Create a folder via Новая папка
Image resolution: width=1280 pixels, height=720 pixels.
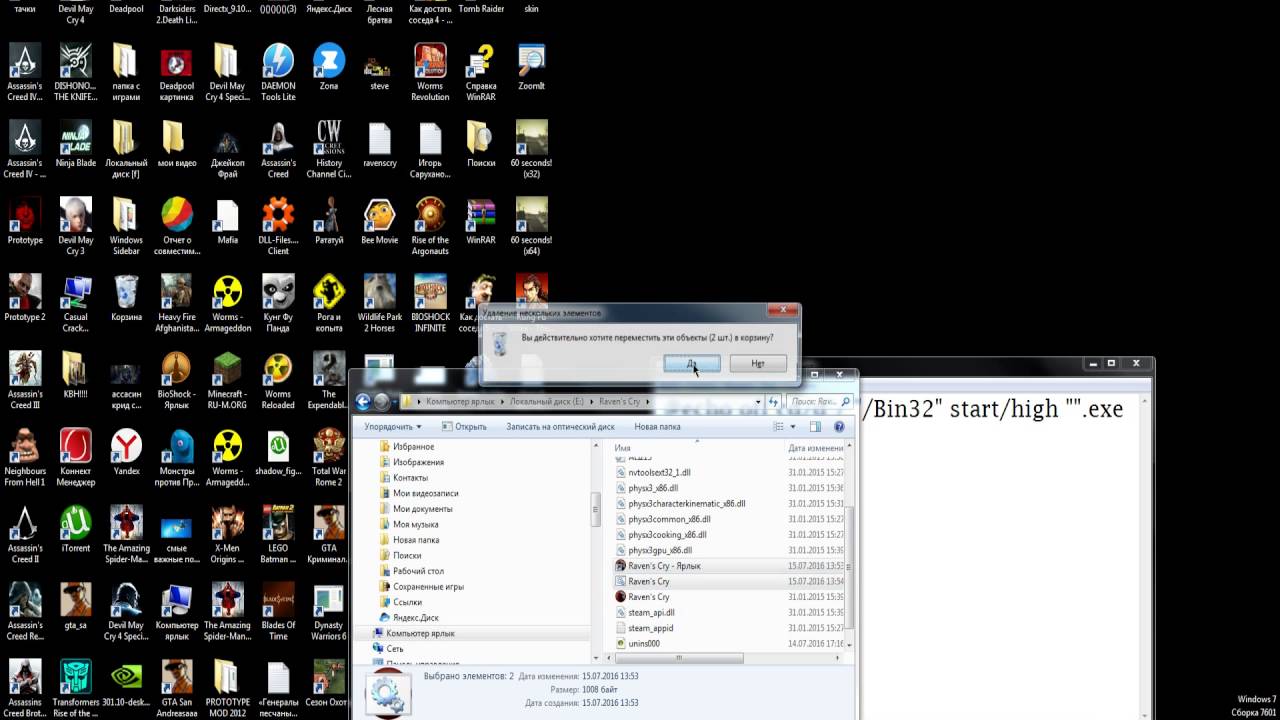pos(657,426)
